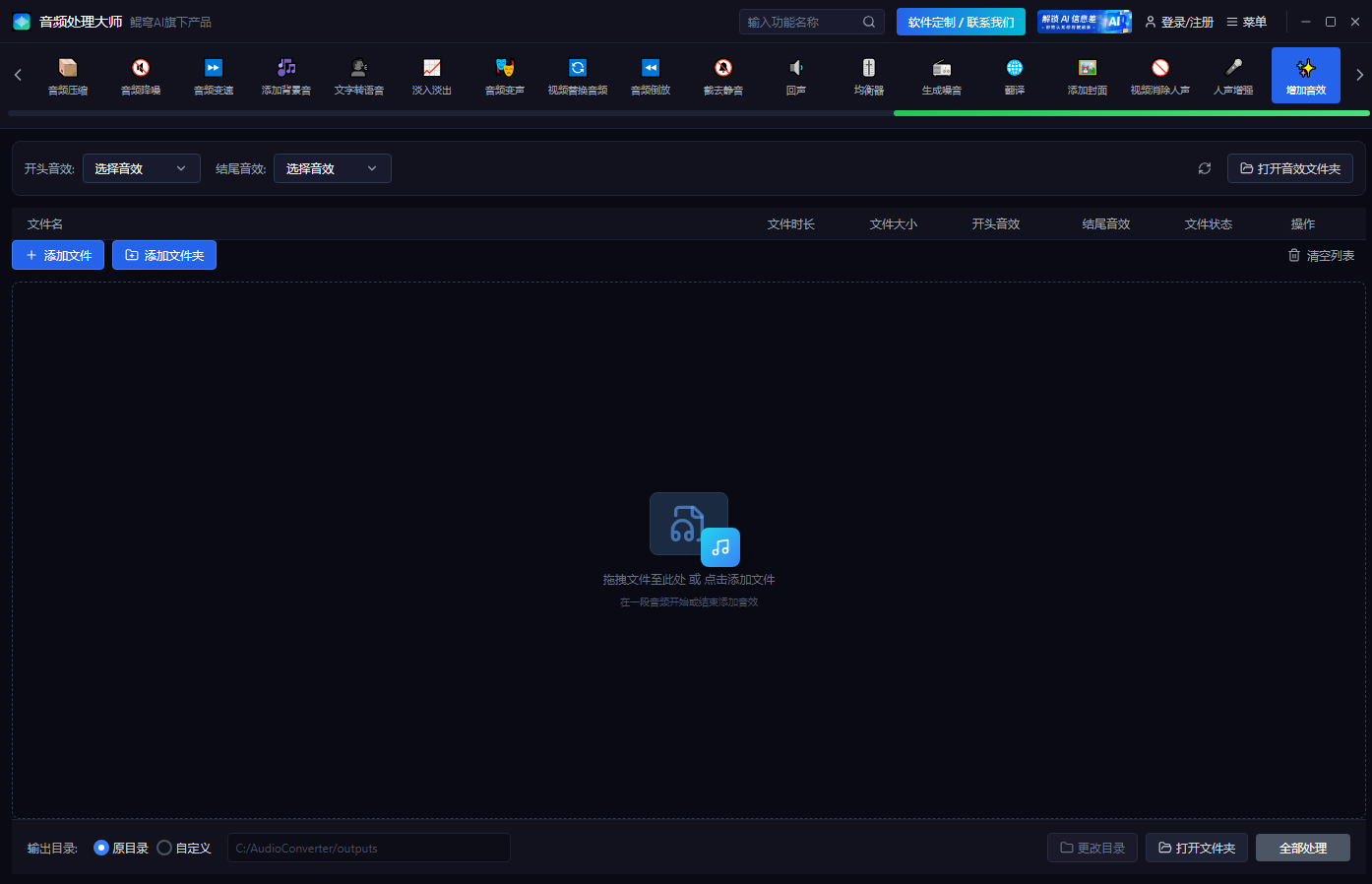Select the 文字转语音 text-to-speech tool
Image resolution: width=1372 pixels, height=884 pixels.
tap(358, 77)
